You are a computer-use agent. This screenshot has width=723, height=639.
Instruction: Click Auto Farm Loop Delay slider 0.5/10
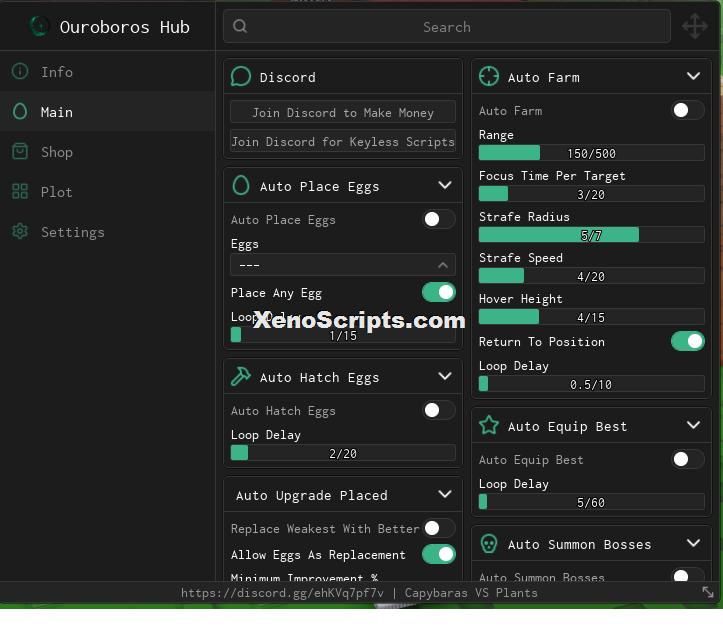point(592,384)
